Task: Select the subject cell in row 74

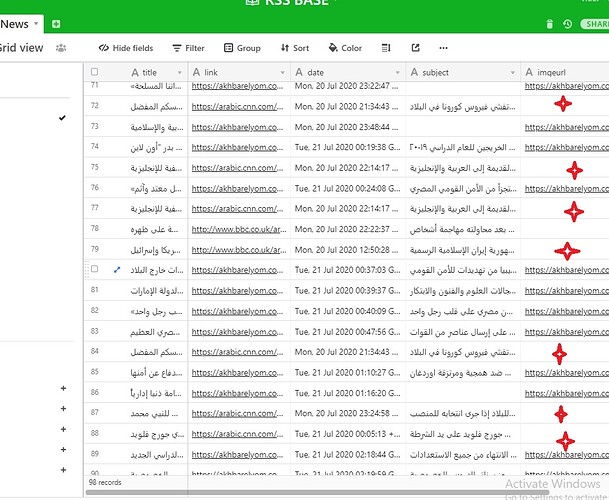Action: pos(463,147)
